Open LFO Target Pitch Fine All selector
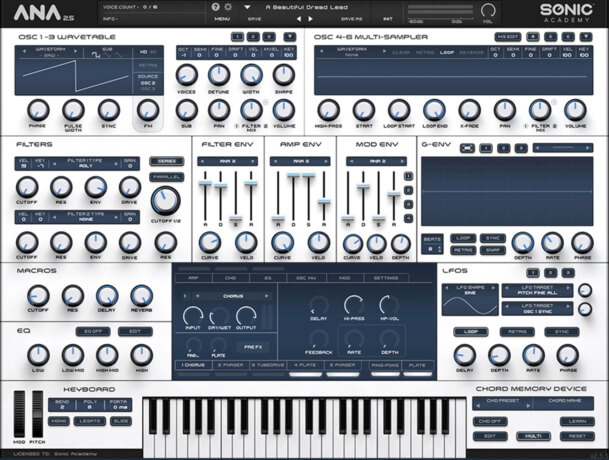Image resolution: width=609 pixels, height=460 pixels. (x=538, y=290)
